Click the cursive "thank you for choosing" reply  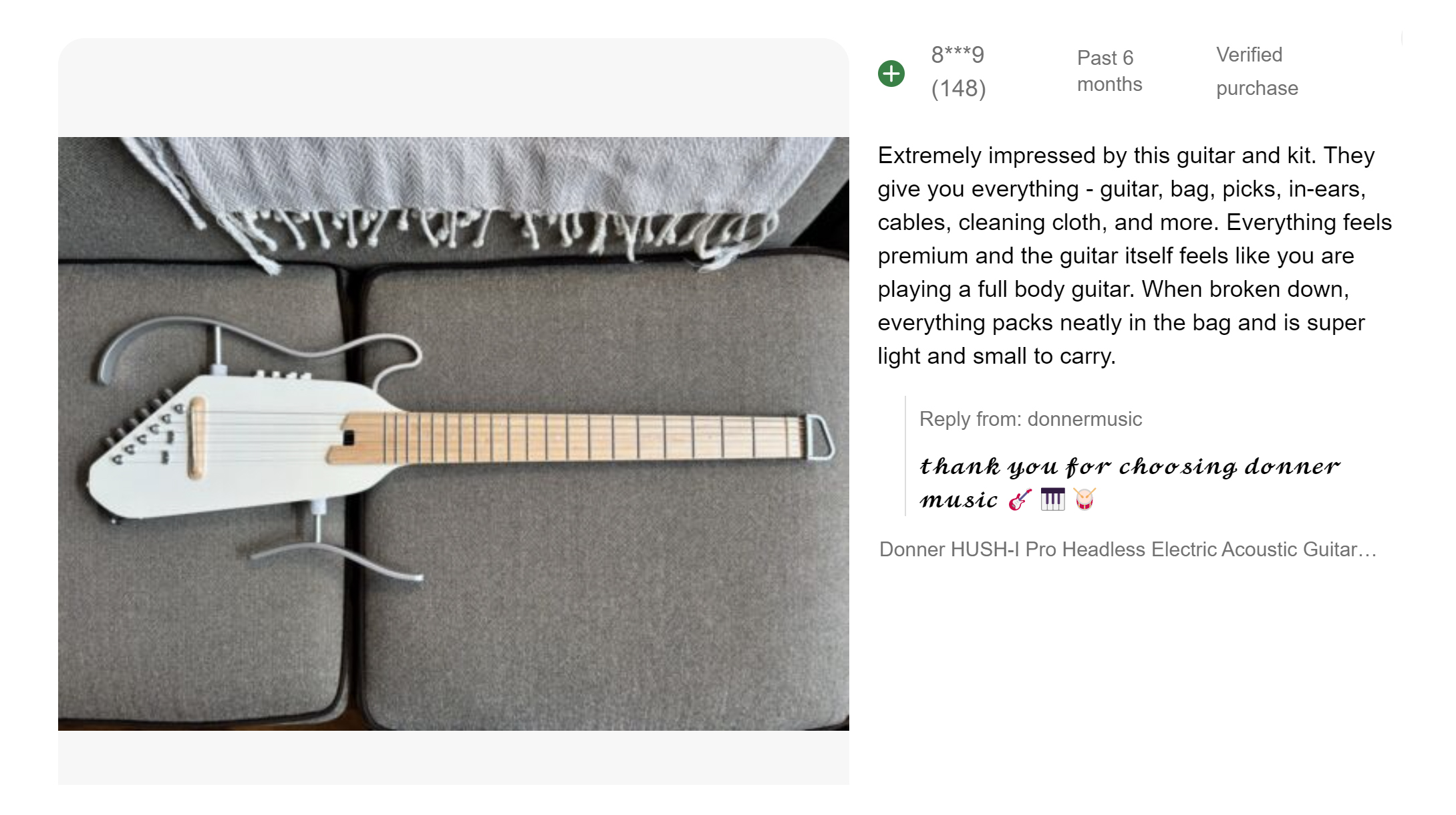pos(1129,467)
